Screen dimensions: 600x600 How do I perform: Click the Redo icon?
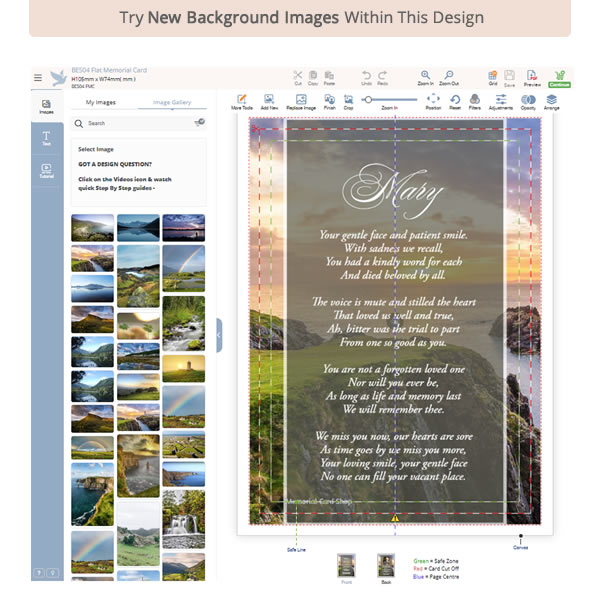pyautogui.click(x=384, y=76)
